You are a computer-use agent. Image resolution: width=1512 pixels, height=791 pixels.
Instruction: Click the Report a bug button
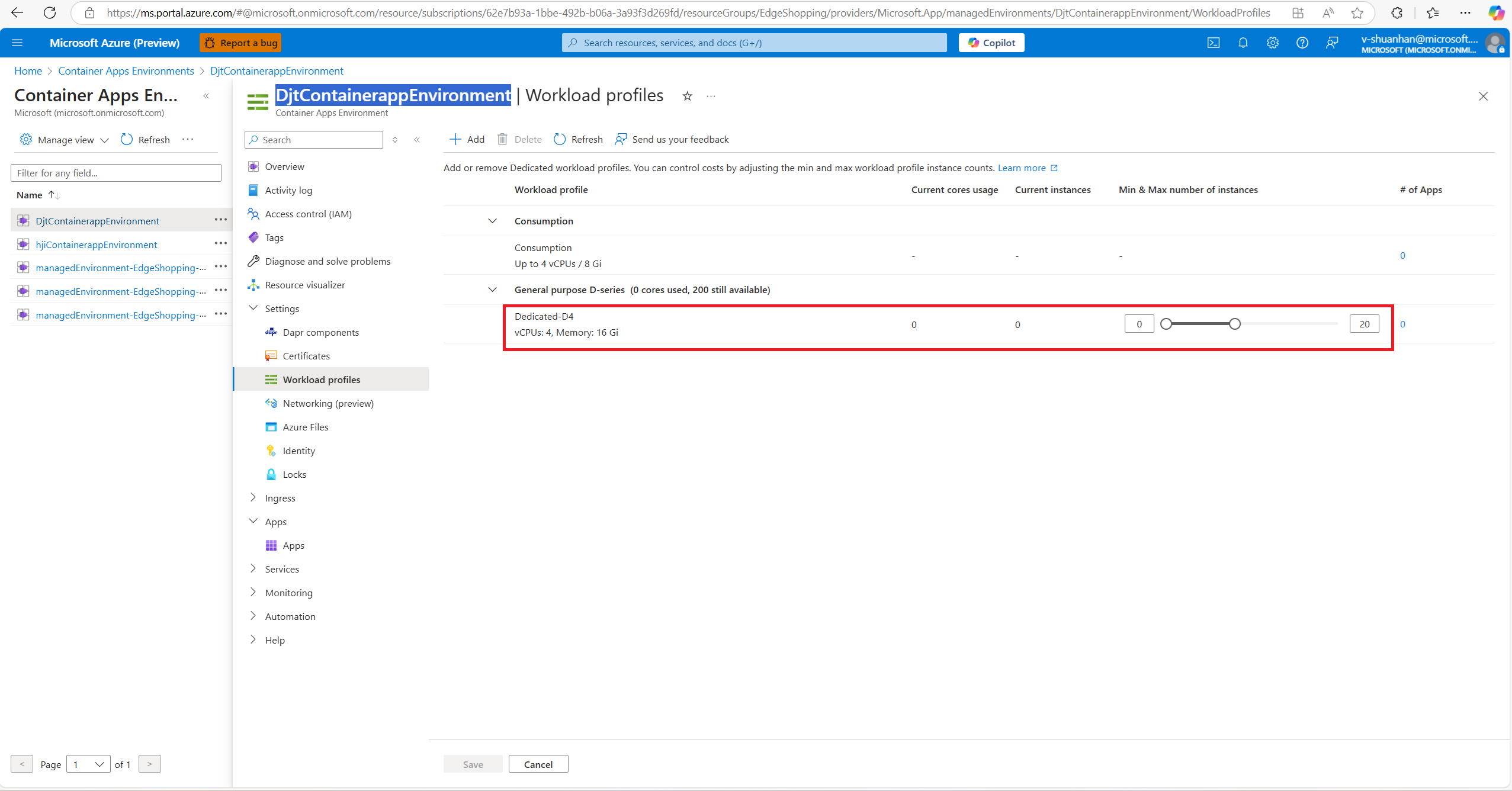[241, 43]
